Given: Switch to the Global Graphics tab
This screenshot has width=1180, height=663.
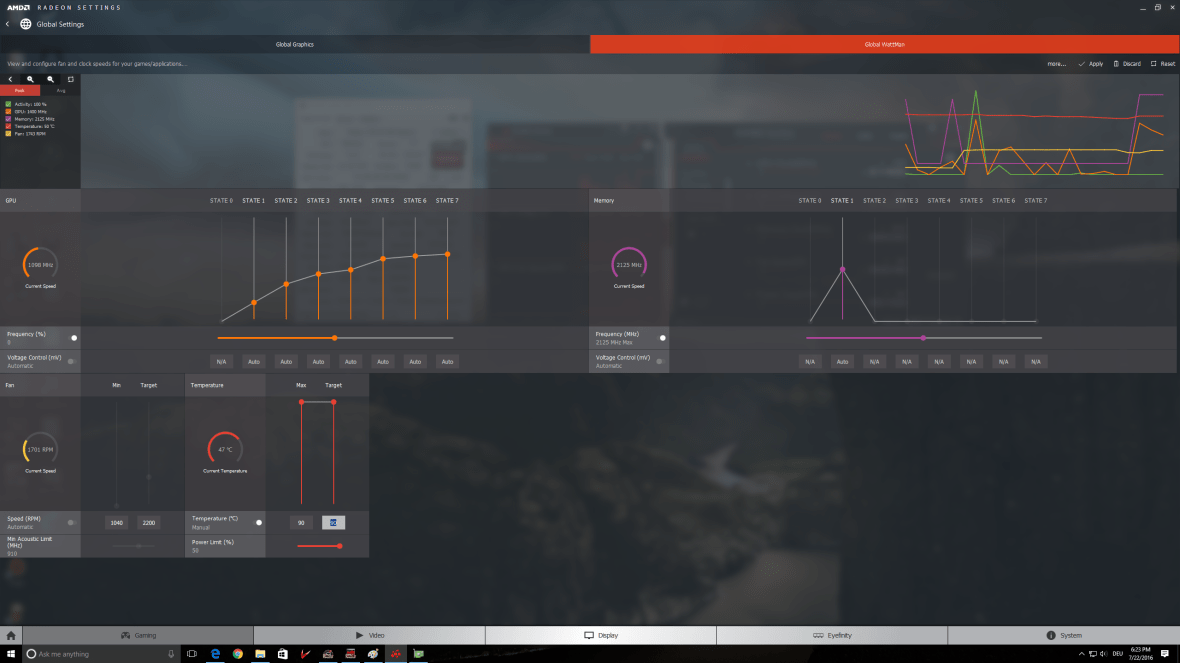Looking at the screenshot, I should [295, 45].
